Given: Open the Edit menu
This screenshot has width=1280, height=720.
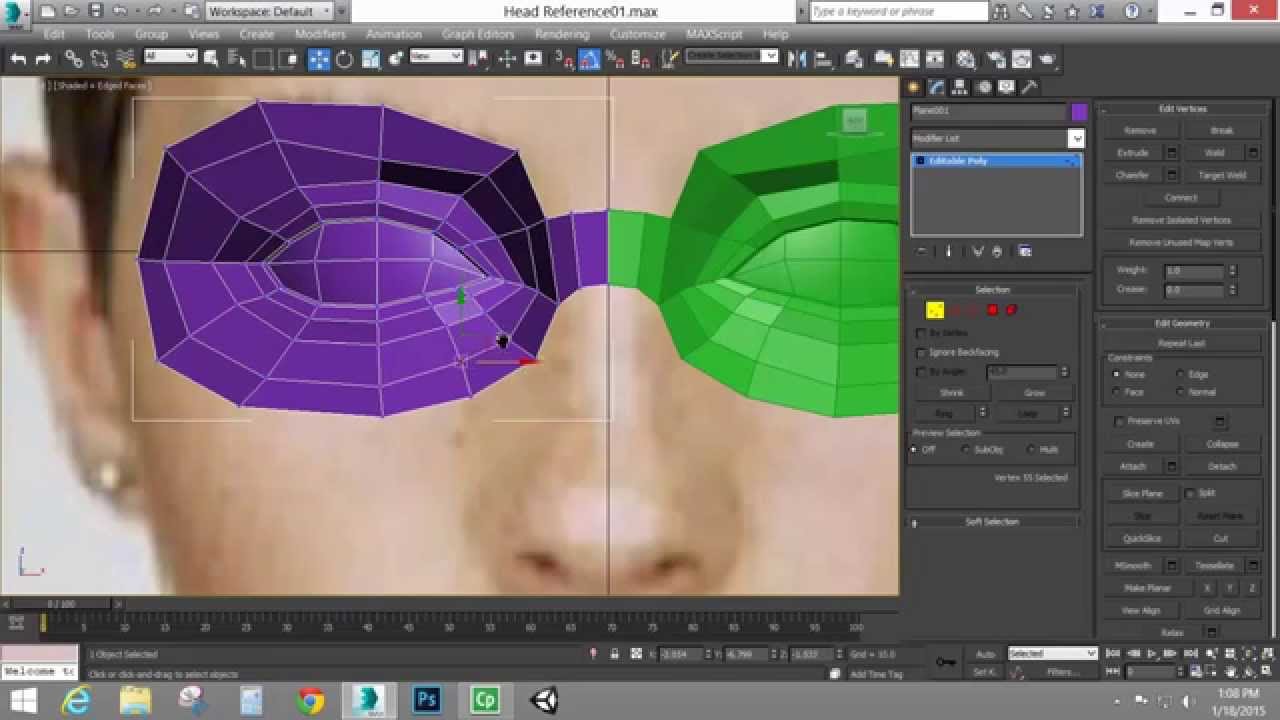Looking at the screenshot, I should pos(54,34).
